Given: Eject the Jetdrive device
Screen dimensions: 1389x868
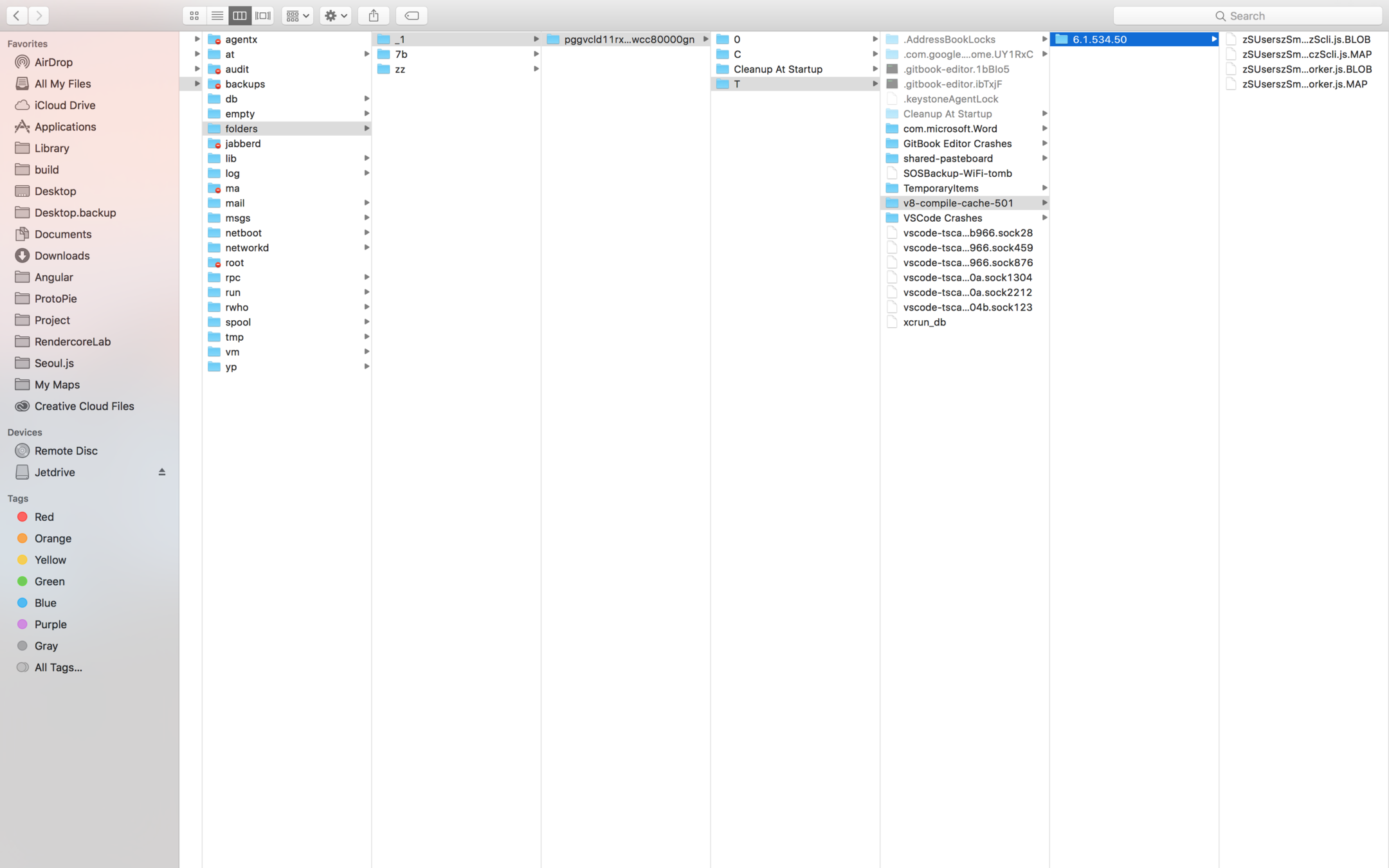Looking at the screenshot, I should (x=162, y=472).
